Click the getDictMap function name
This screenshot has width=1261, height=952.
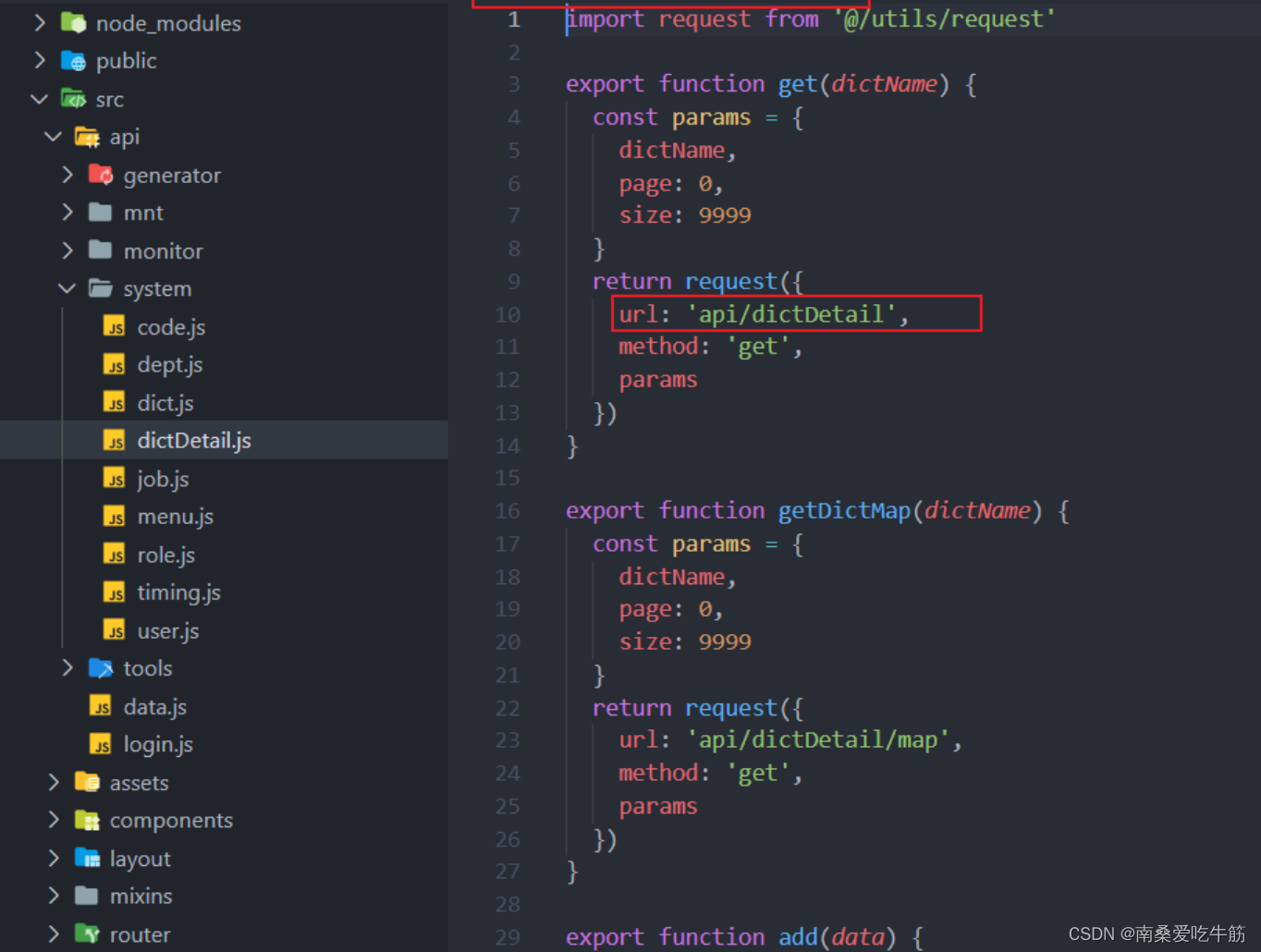coord(844,510)
